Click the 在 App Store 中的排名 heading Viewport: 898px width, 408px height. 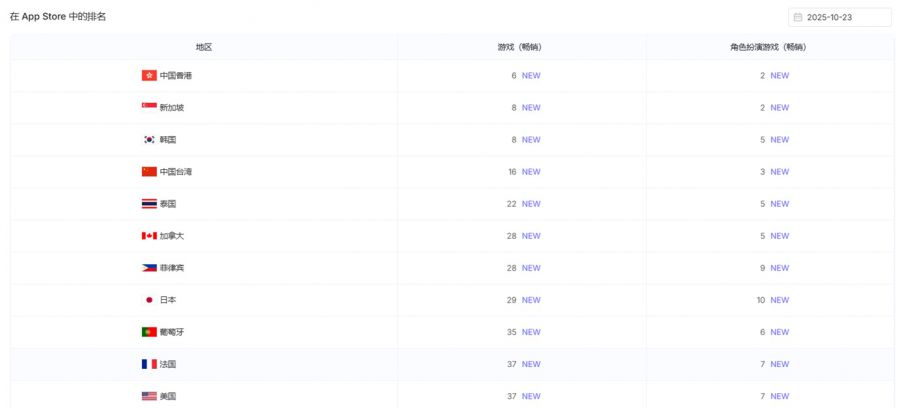[x=58, y=17]
